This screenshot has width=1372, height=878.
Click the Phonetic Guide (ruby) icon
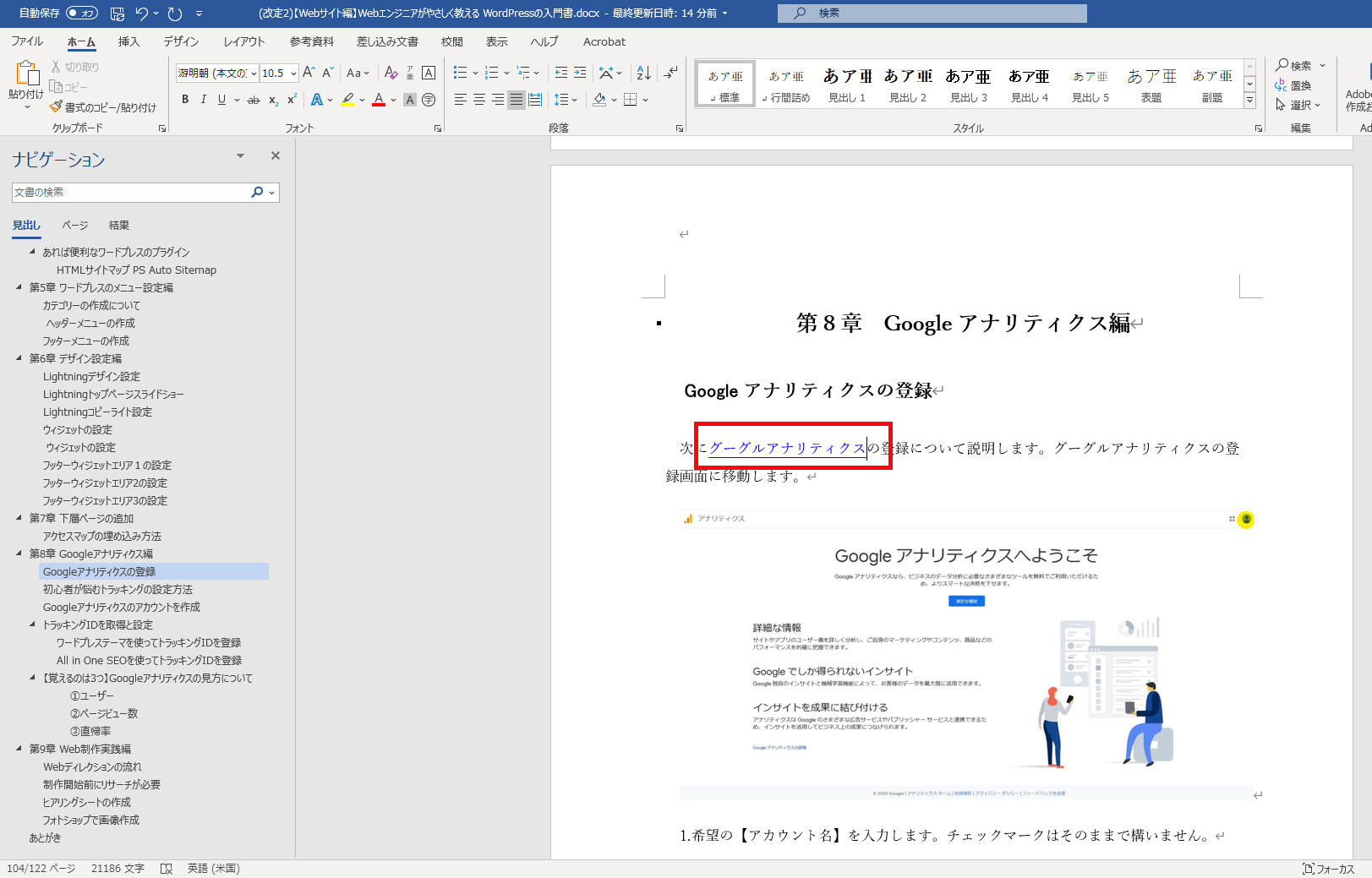point(410,74)
